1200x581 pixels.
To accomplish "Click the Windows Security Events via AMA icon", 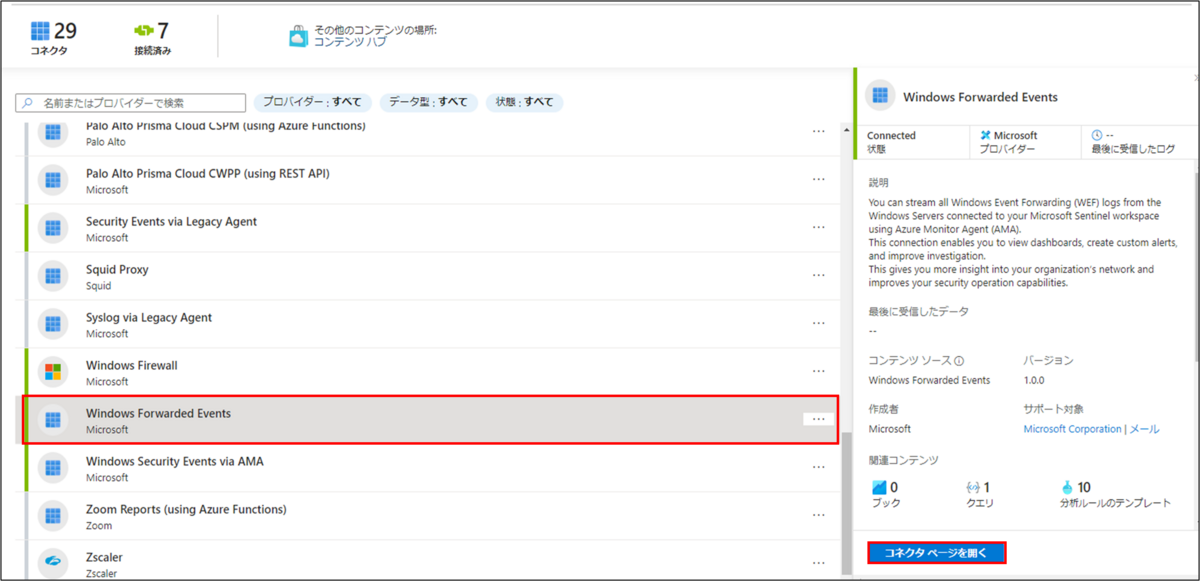I will coord(52,468).
